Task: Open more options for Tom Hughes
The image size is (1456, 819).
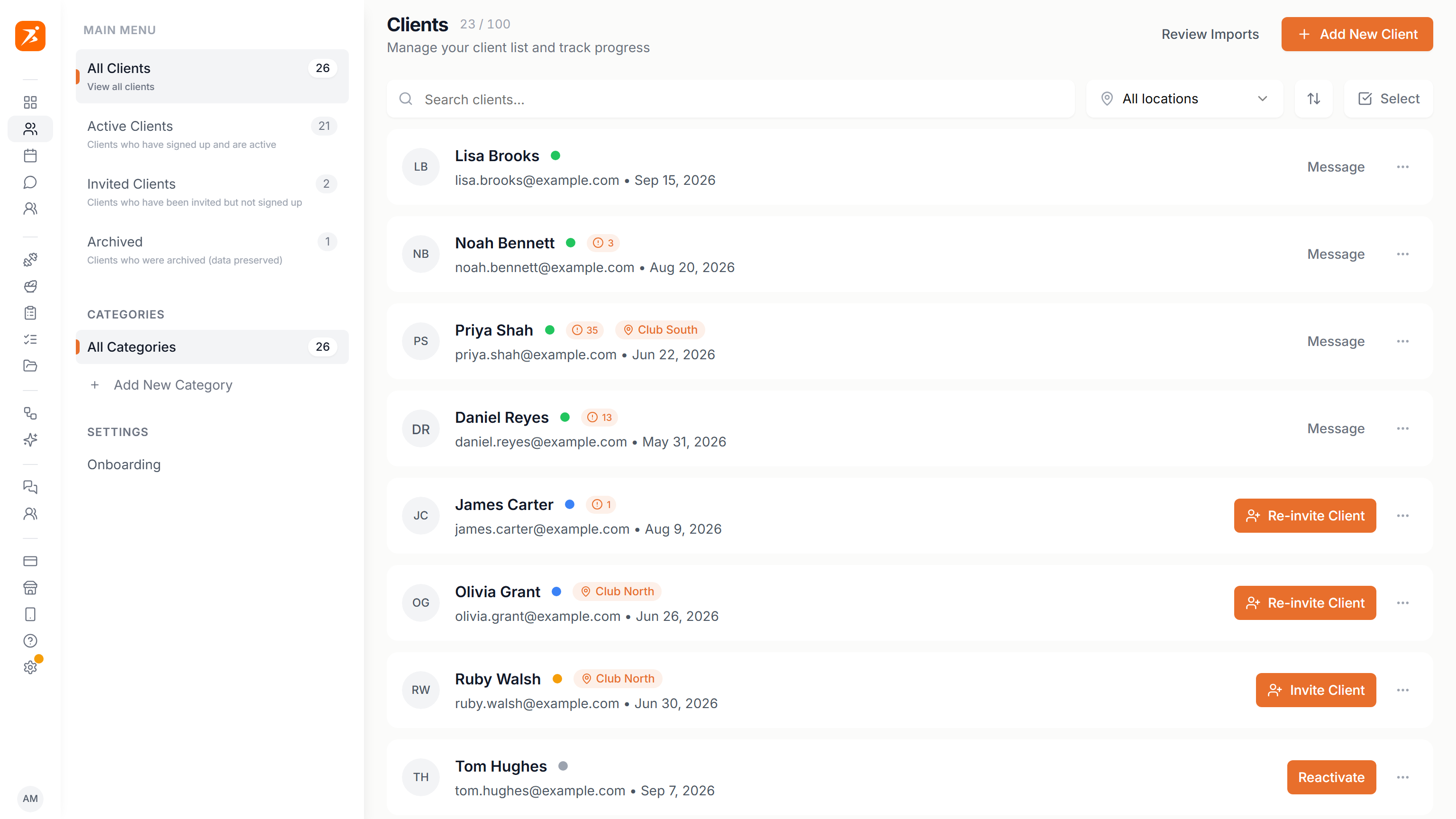Action: [1402, 777]
